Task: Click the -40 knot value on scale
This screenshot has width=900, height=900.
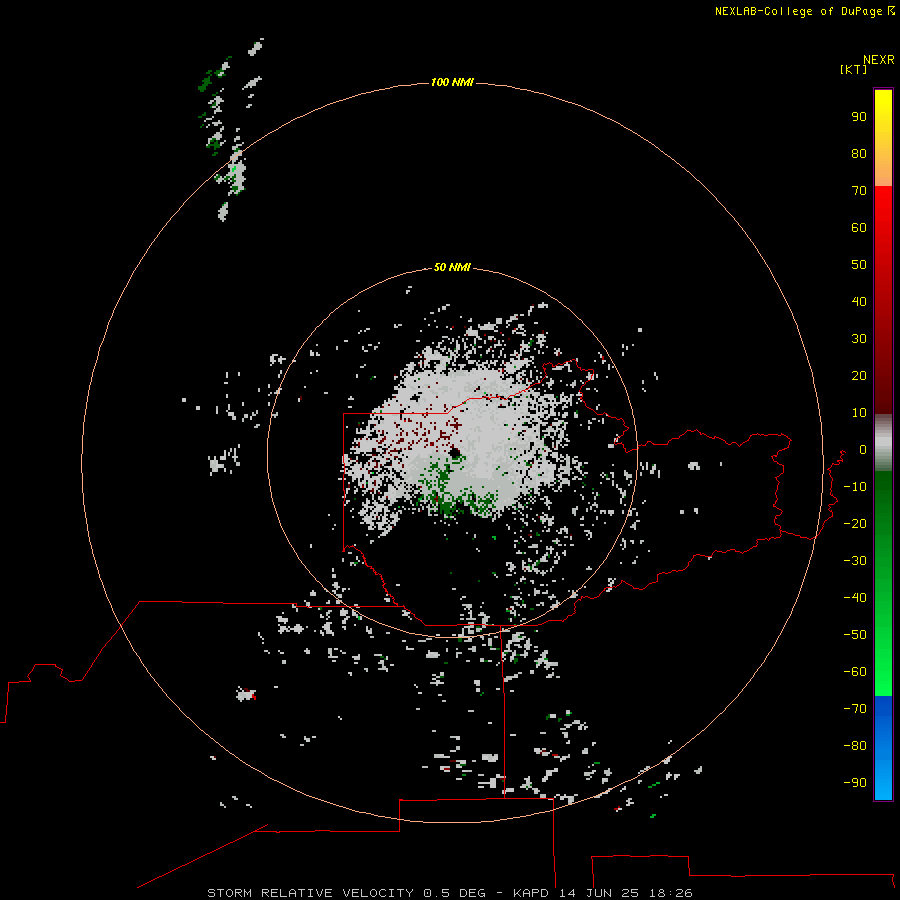Action: (855, 598)
